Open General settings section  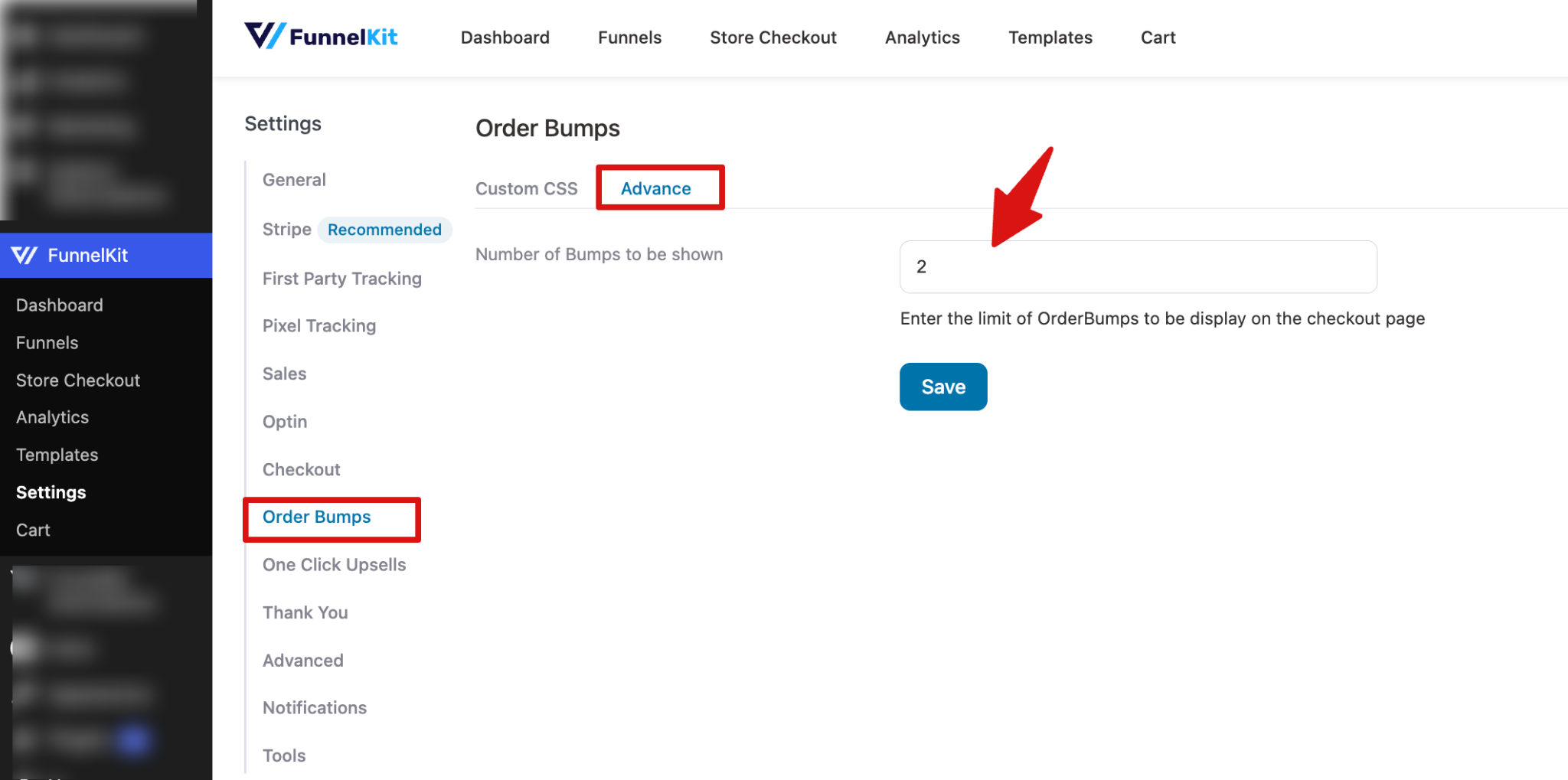pos(294,180)
